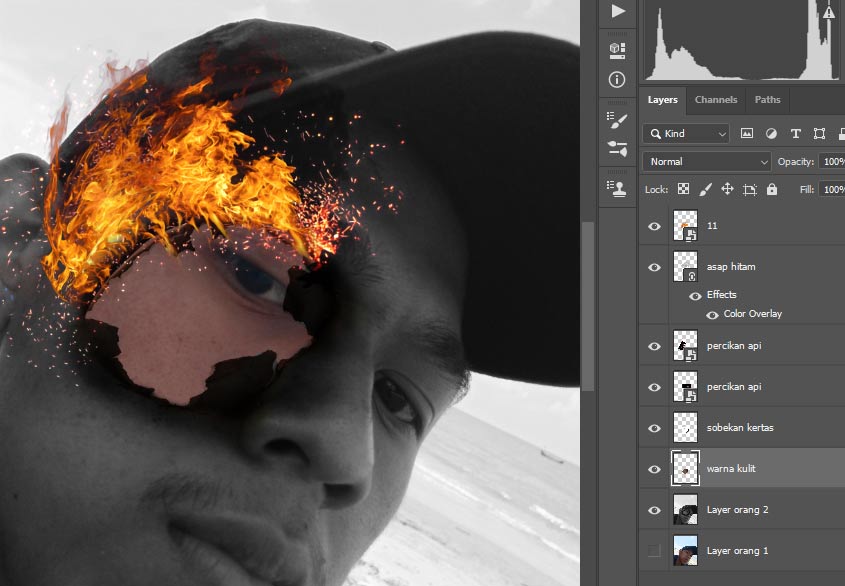Screen dimensions: 845x586
Task: Show the hidden Layer orang 1
Action: tap(654, 550)
